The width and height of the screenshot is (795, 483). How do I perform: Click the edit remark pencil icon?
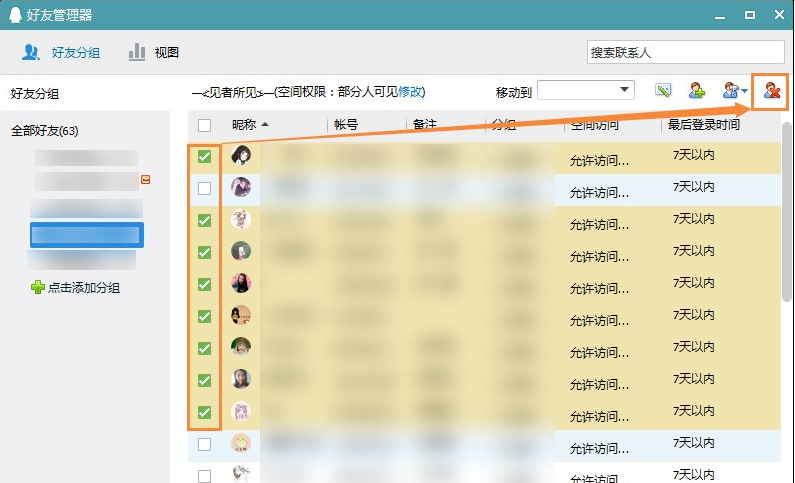pyautogui.click(x=663, y=91)
